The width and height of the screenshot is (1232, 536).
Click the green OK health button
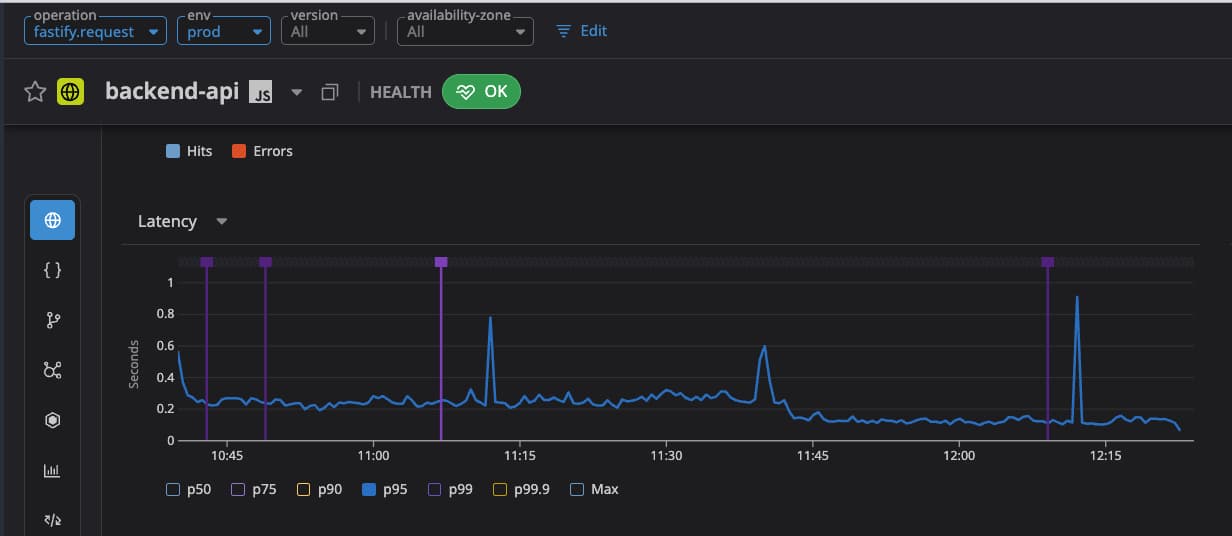481,92
